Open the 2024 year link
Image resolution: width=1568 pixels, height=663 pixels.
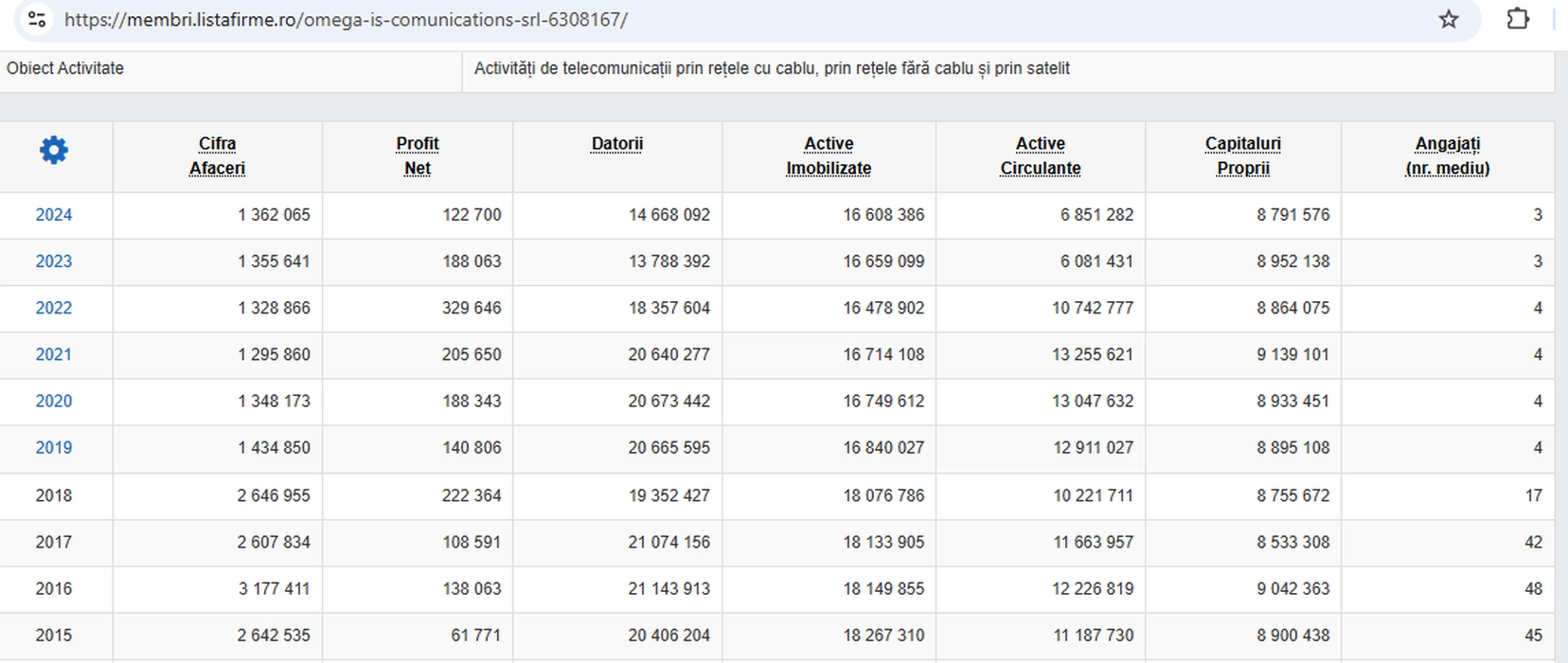click(54, 215)
